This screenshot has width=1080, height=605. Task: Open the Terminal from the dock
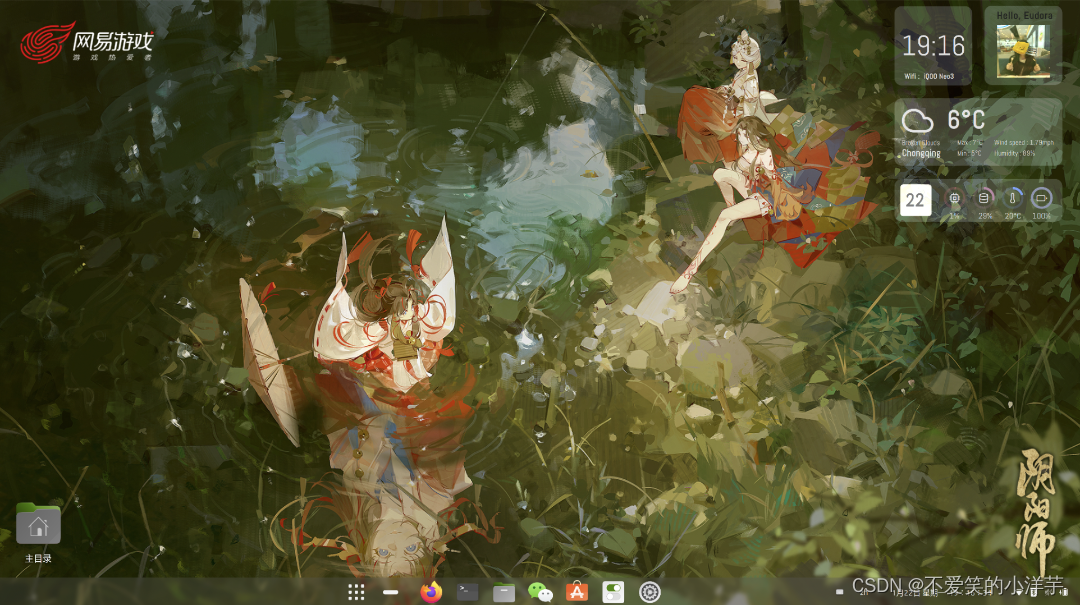468,592
